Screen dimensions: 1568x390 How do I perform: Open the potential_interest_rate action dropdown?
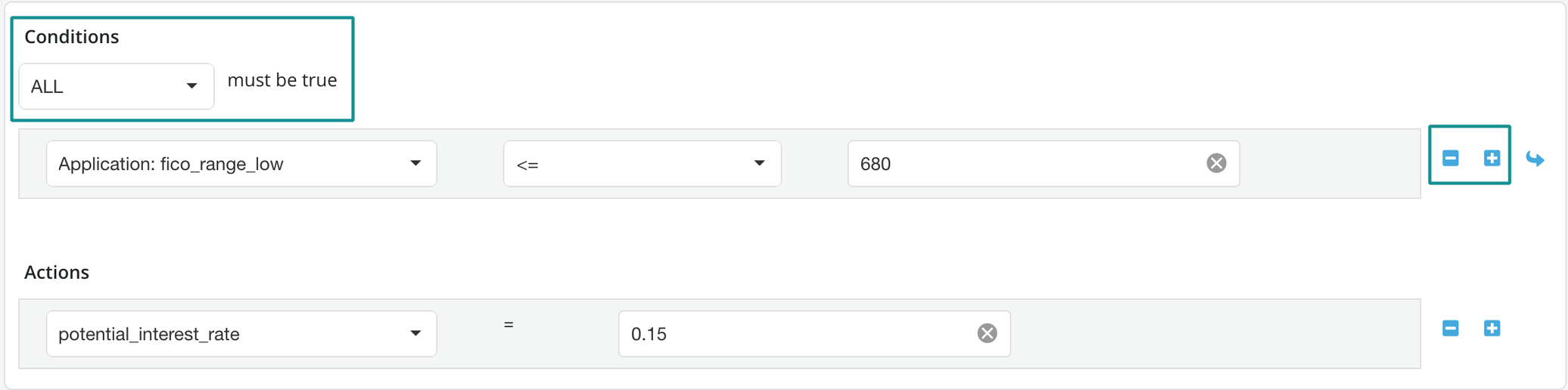point(241,334)
